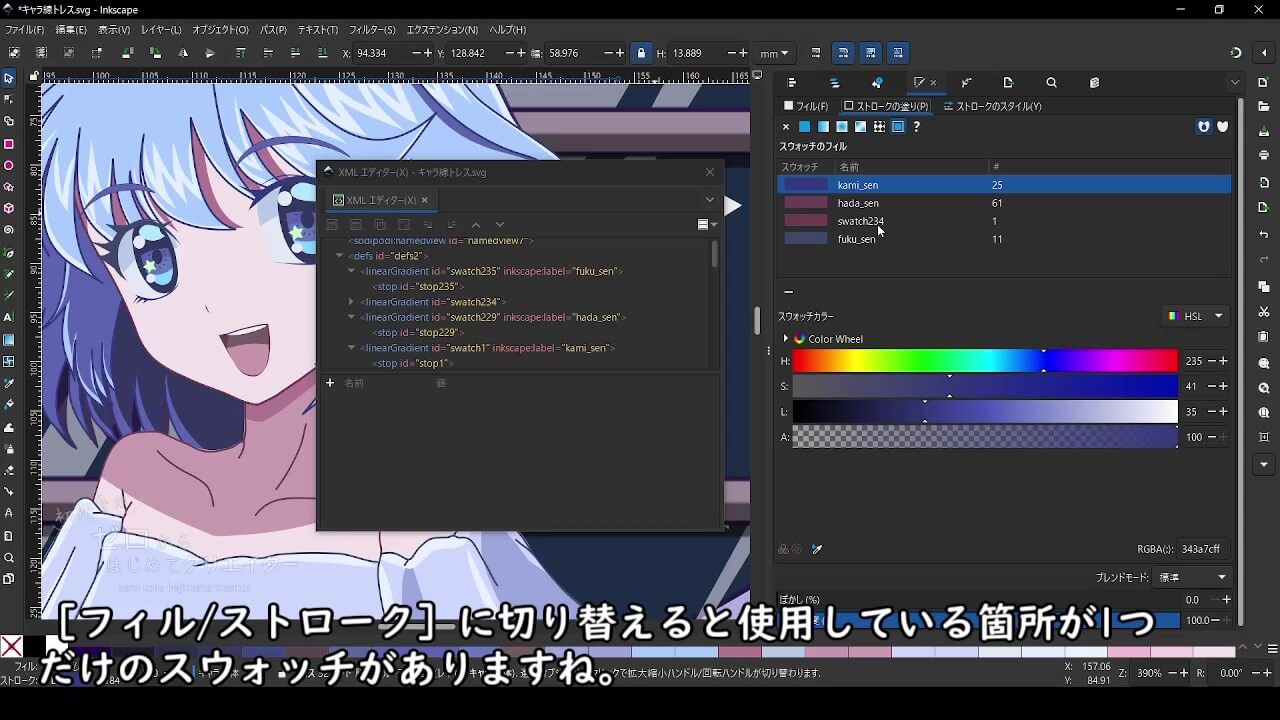Select the fuku_sen swatch row

tap(1004, 239)
